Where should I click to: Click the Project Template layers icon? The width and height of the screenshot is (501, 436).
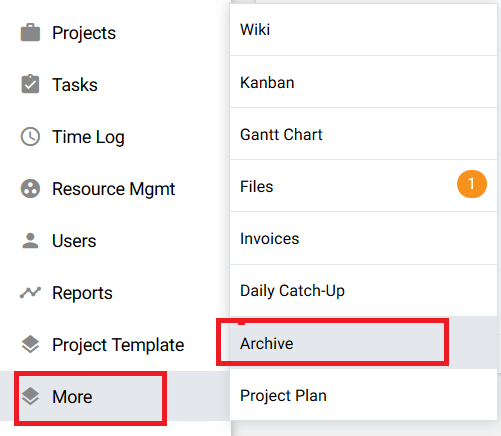pos(30,344)
